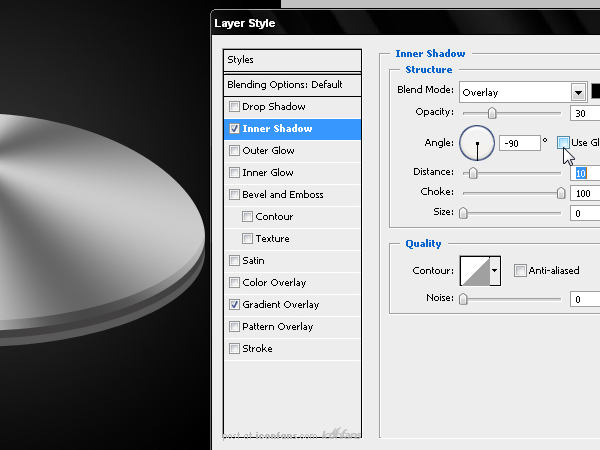600x450 pixels.
Task: Click the Size value field showing 0
Action: point(585,213)
